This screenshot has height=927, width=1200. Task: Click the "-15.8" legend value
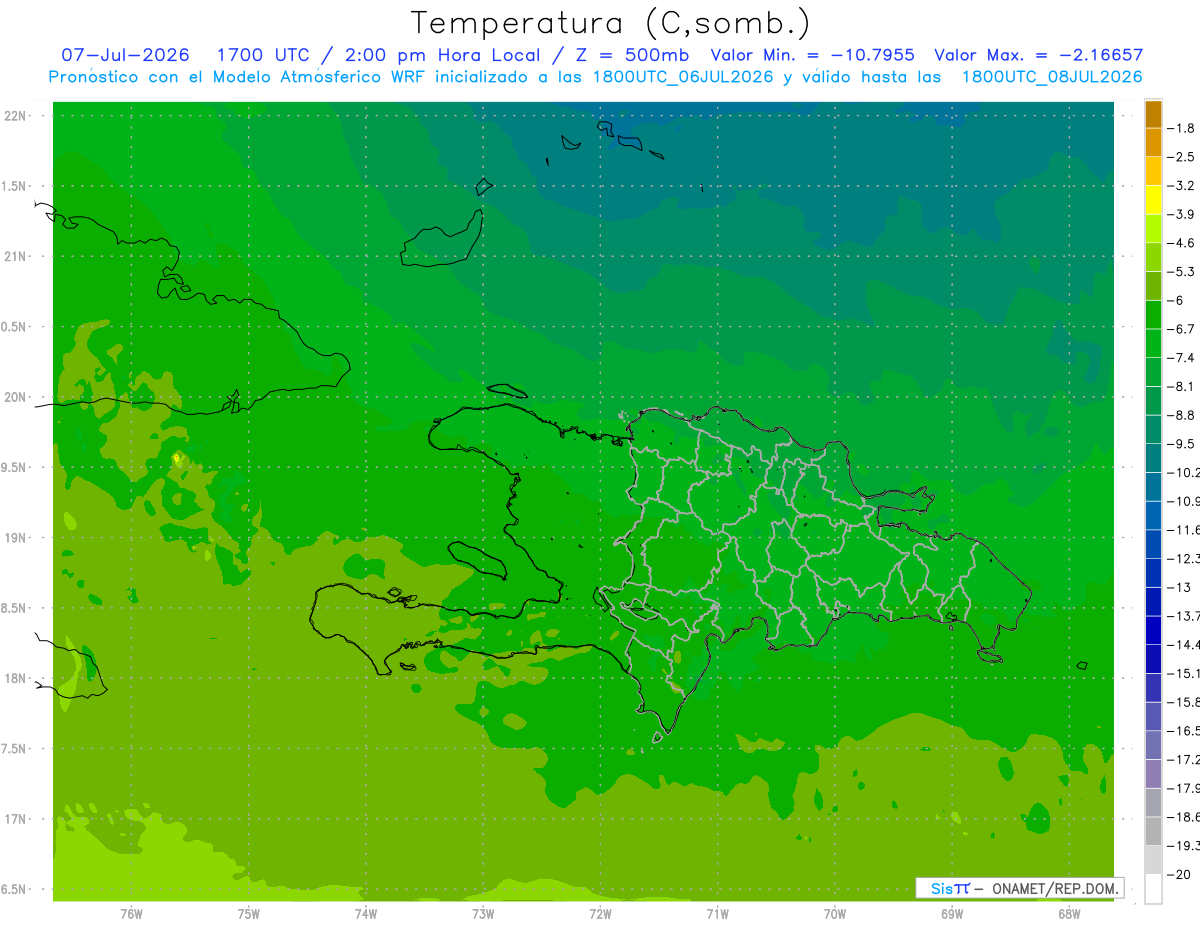(1184, 702)
